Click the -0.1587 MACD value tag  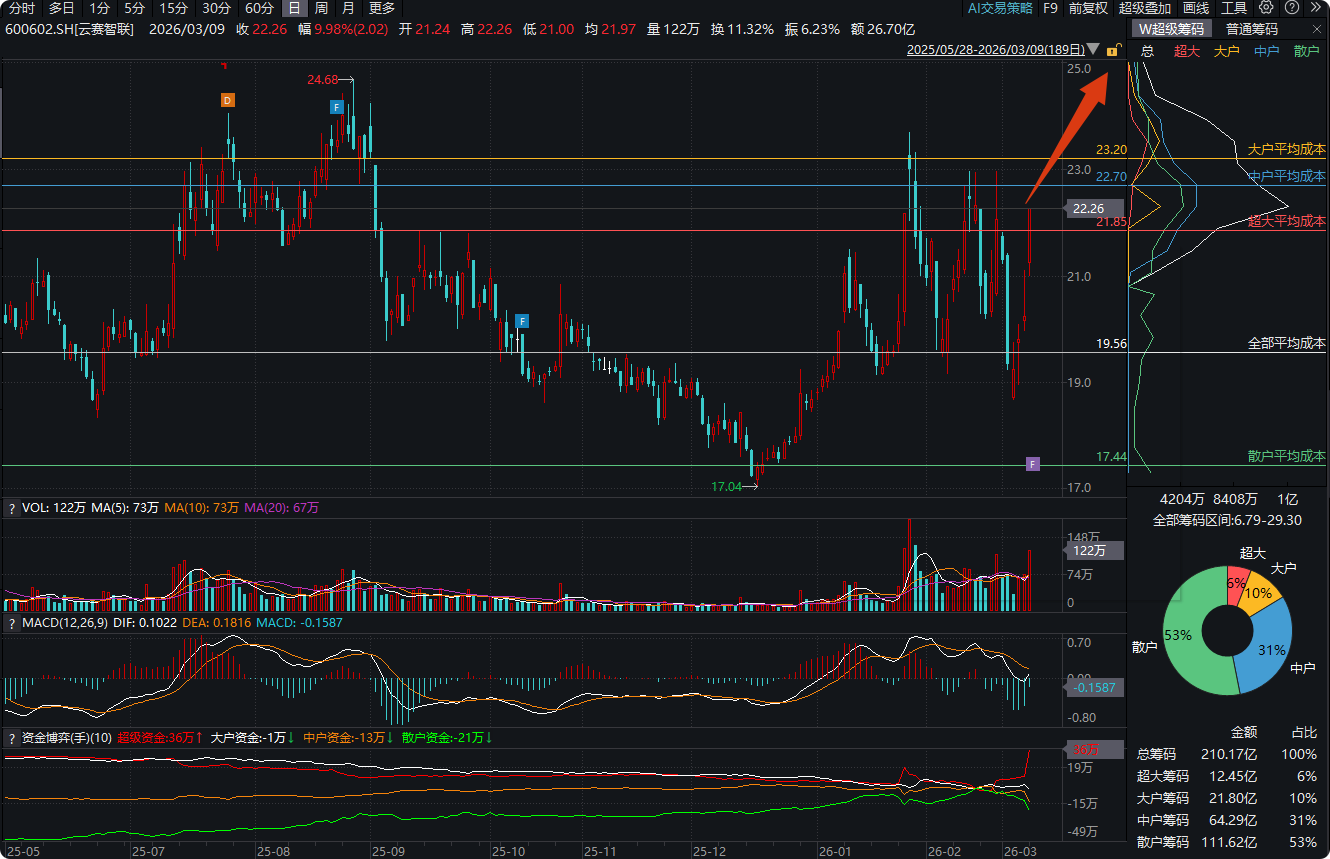pyautogui.click(x=1095, y=688)
